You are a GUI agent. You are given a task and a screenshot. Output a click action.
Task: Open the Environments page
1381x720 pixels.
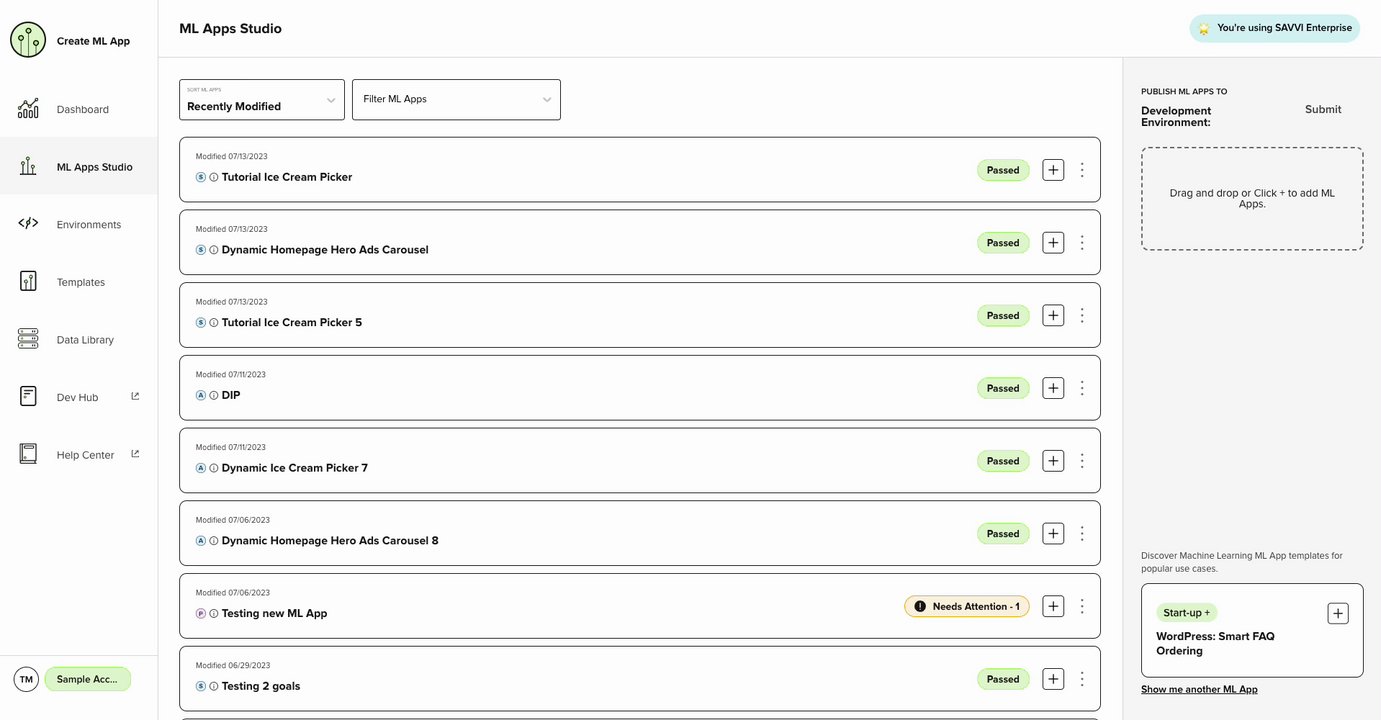tap(88, 225)
